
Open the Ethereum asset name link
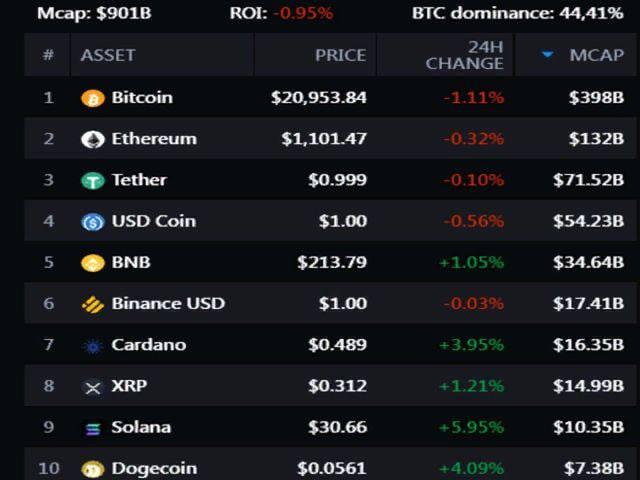(x=154, y=139)
